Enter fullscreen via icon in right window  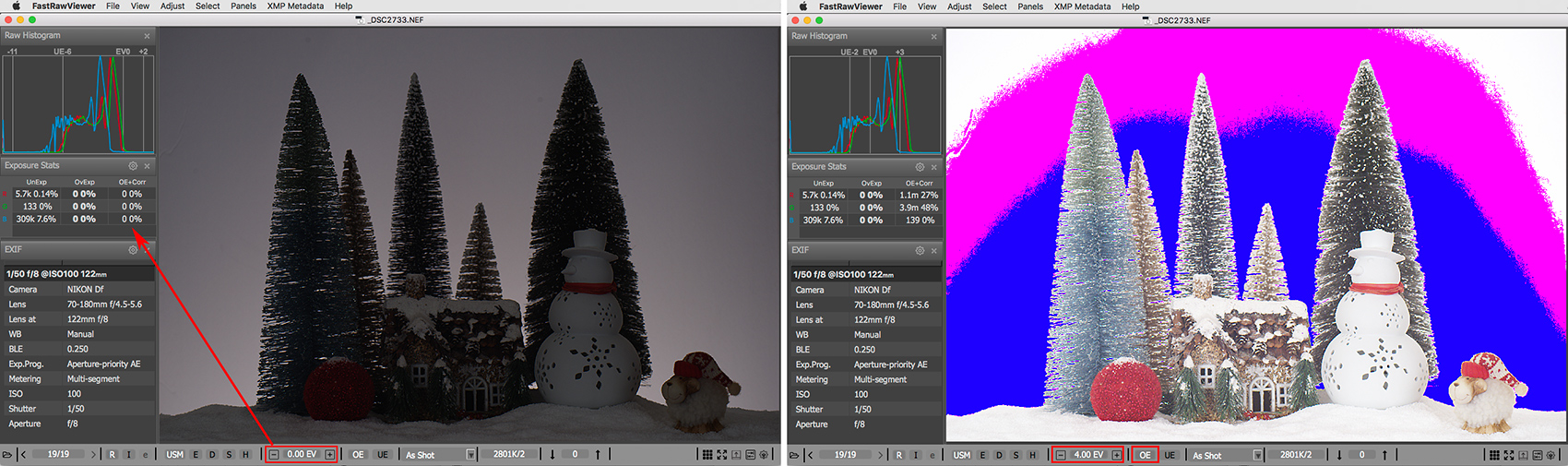[1509, 455]
